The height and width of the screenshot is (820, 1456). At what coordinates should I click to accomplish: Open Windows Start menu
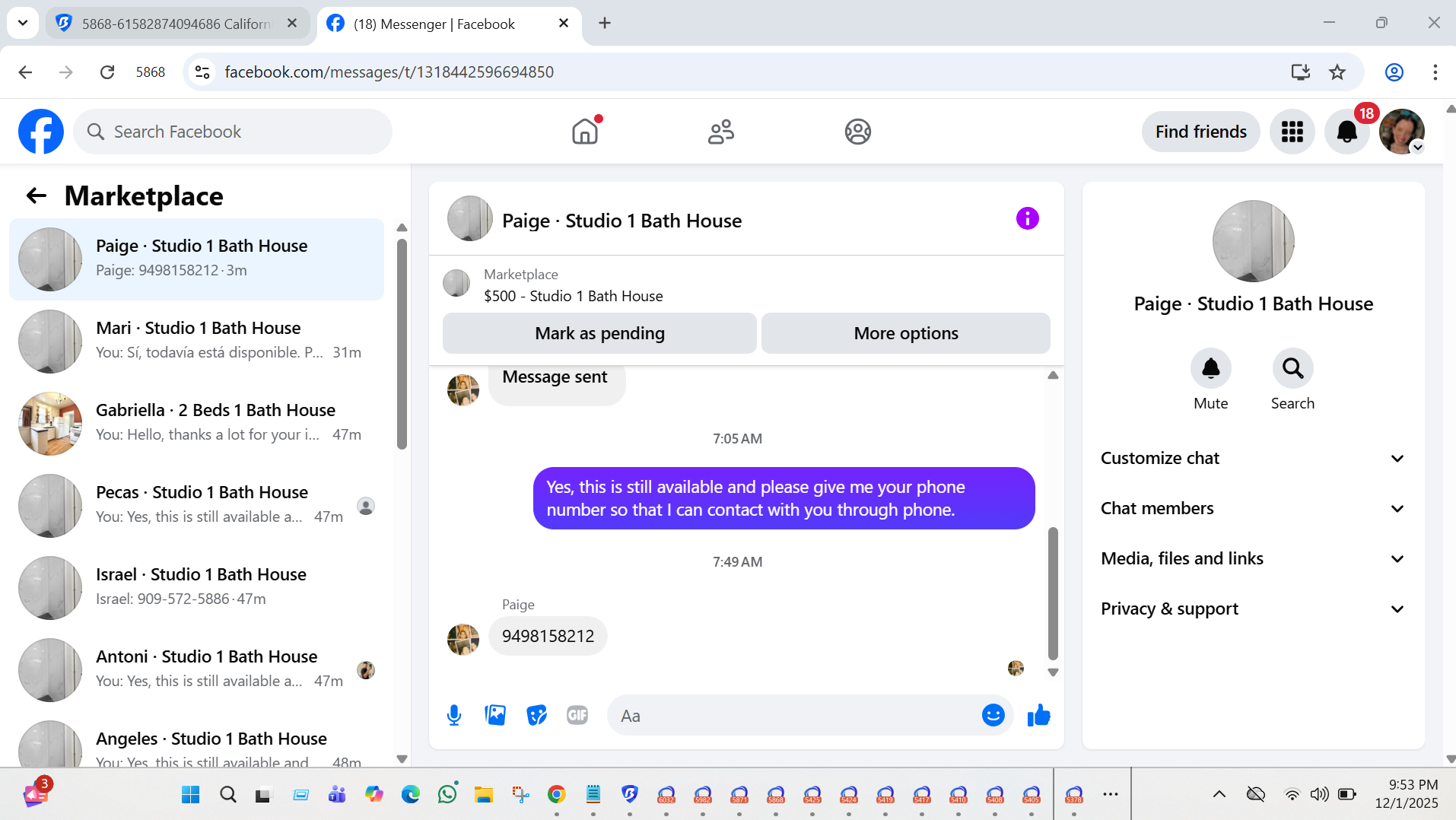coord(190,794)
